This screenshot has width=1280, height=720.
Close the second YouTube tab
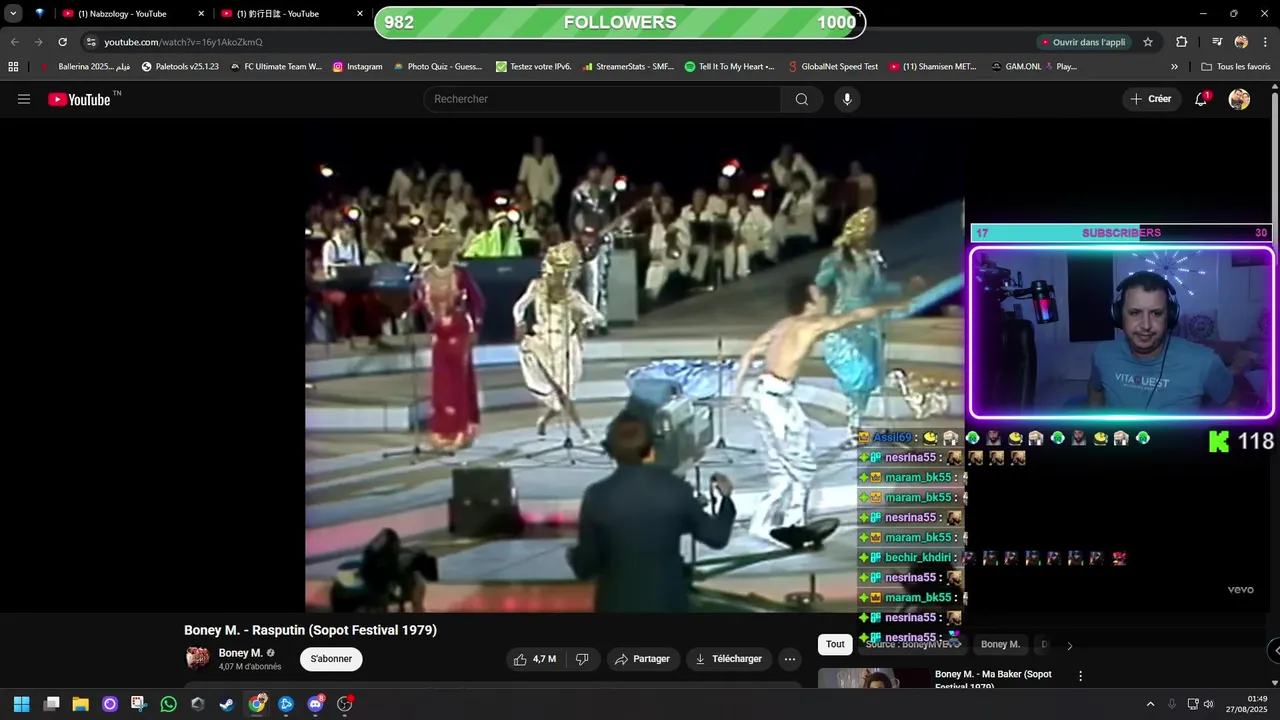pos(361,14)
